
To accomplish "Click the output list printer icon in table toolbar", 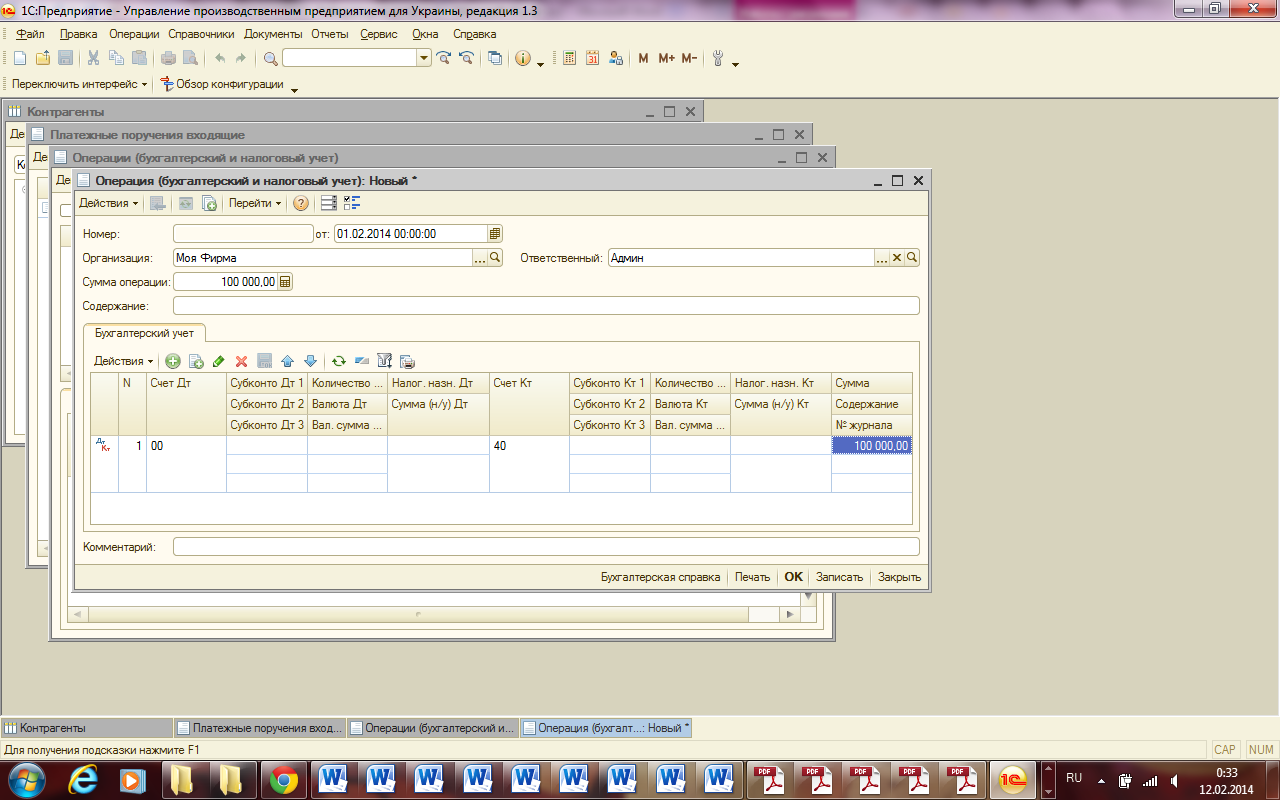I will [x=407, y=361].
